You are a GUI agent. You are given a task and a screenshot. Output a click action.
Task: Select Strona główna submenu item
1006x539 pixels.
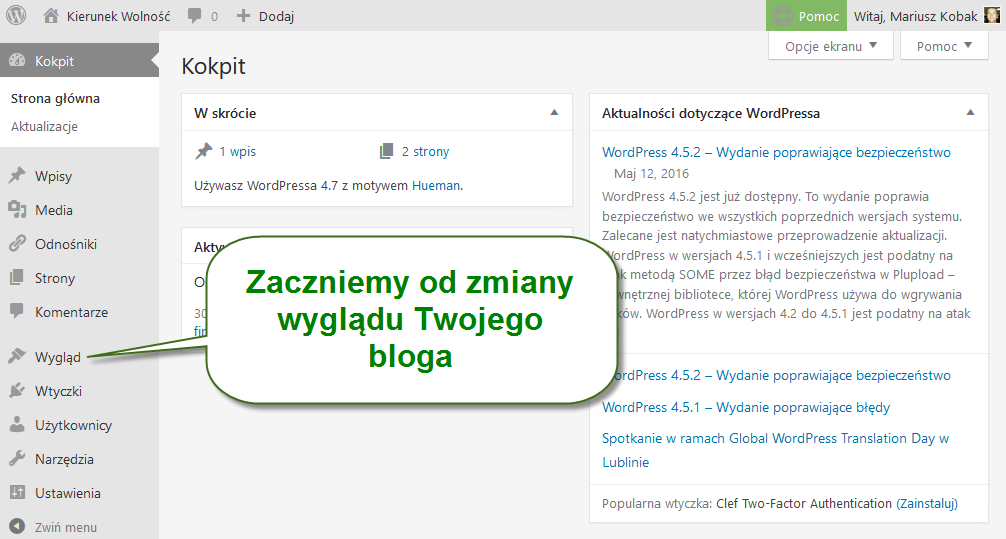(x=55, y=98)
